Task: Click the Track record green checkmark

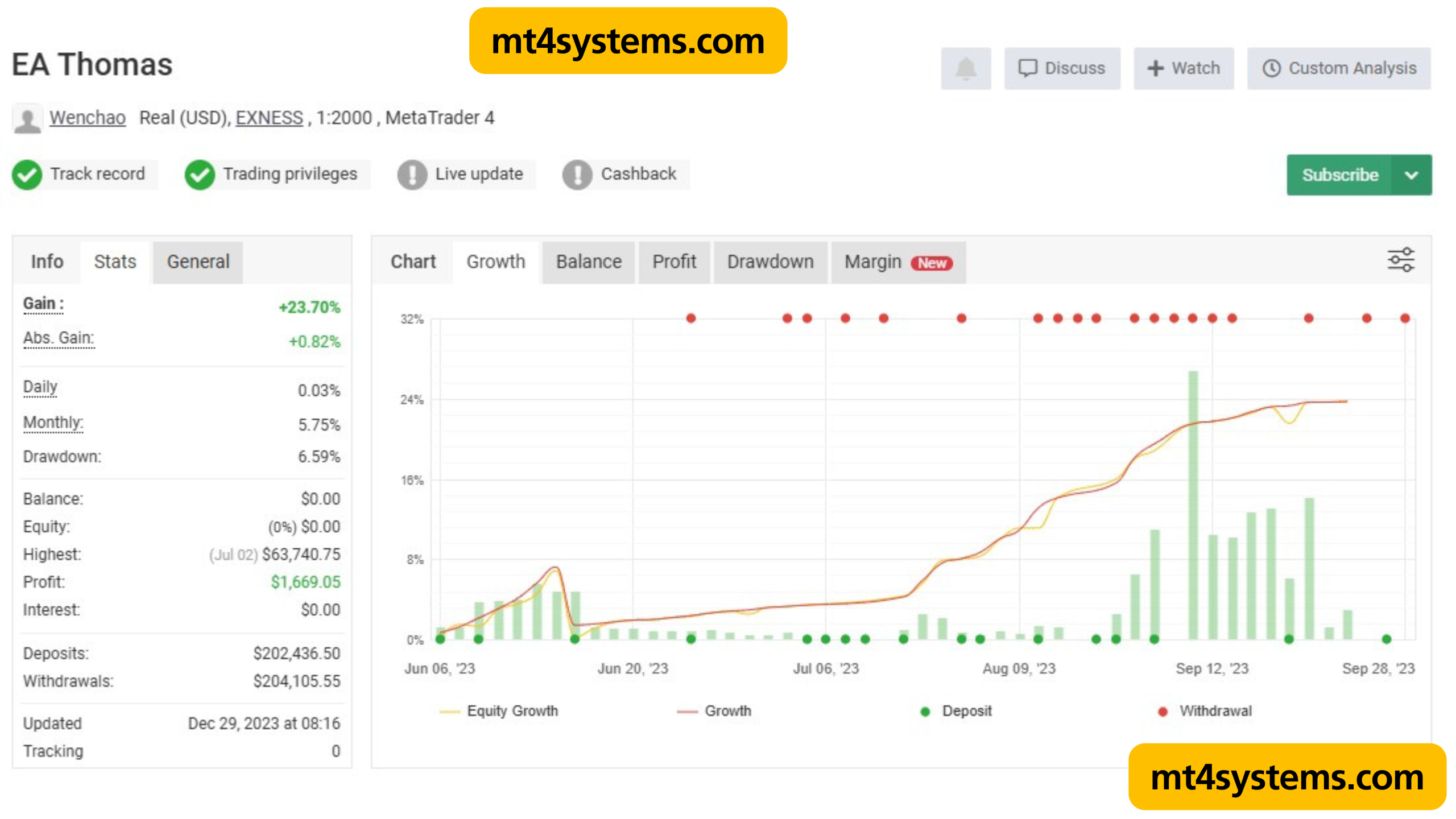Action: [27, 174]
